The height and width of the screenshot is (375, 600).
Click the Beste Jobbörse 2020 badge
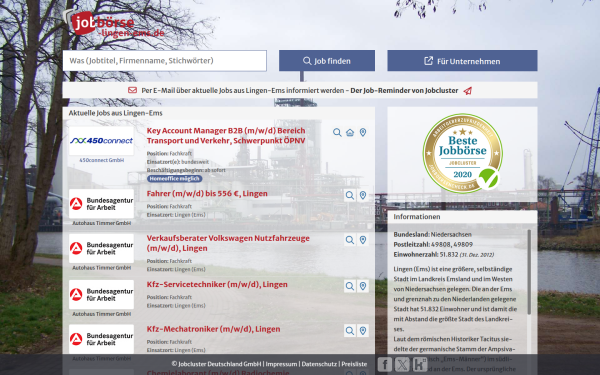tap(463, 153)
